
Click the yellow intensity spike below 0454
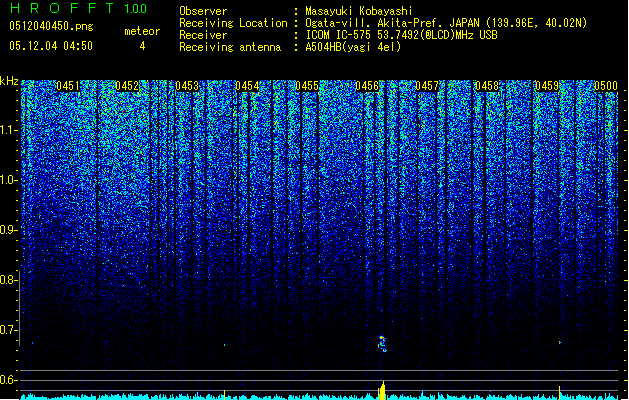[224, 394]
